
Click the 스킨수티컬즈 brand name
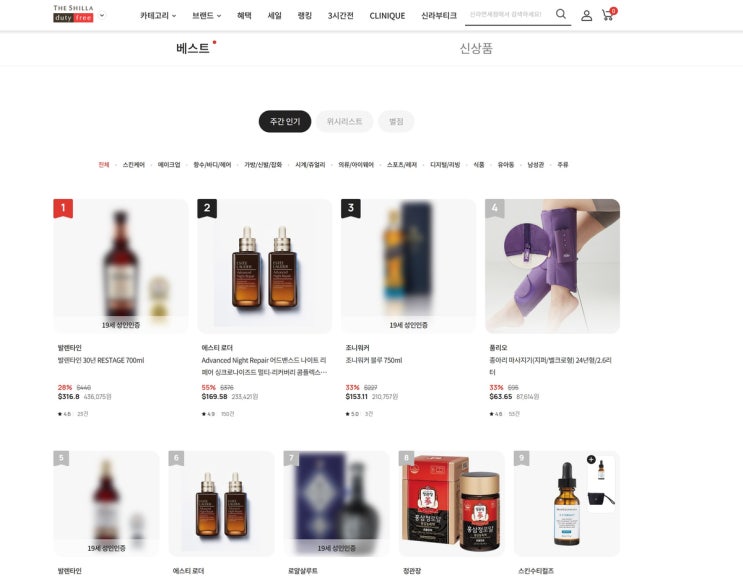pyautogui.click(x=536, y=571)
